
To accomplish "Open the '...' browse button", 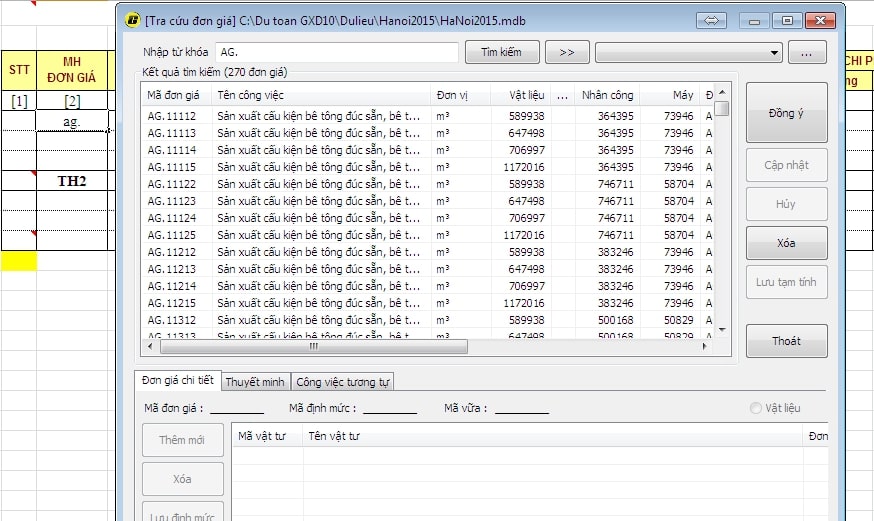I will coord(807,52).
